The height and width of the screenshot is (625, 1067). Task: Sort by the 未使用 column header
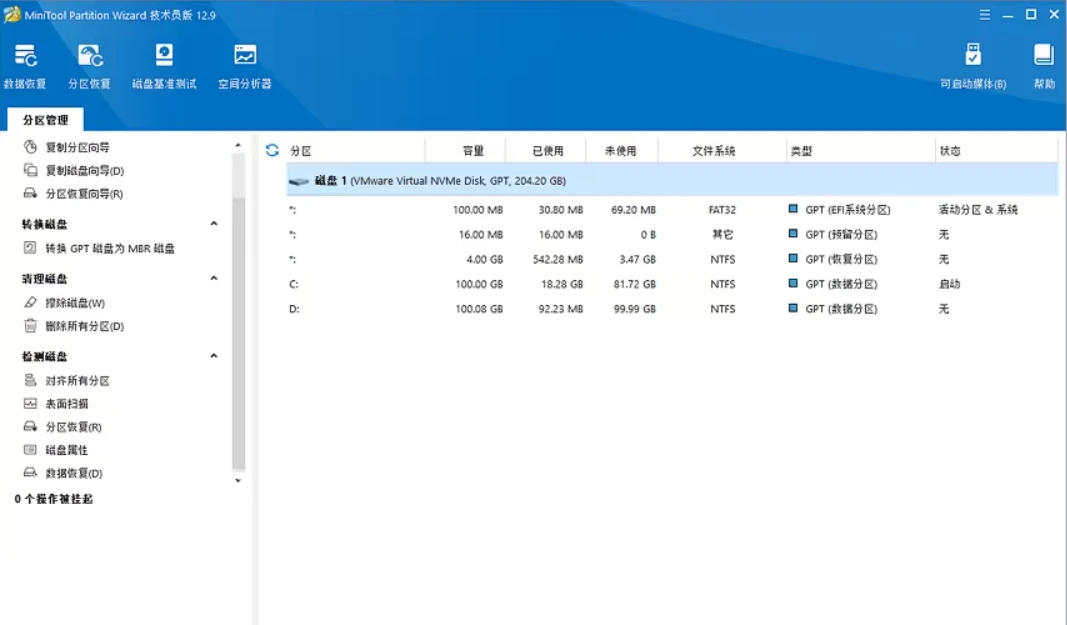(621, 151)
